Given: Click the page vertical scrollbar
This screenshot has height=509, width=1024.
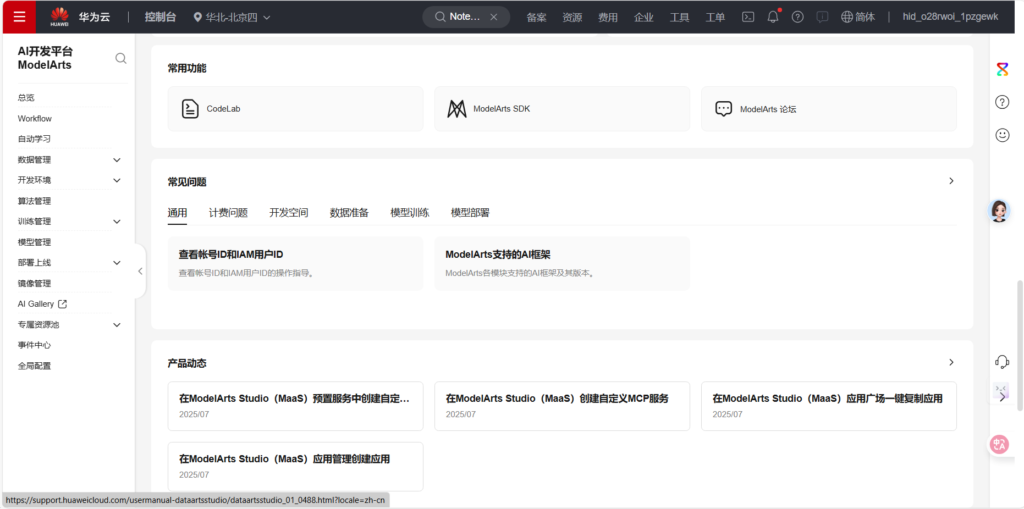Looking at the screenshot, I should pyautogui.click(x=1019, y=346).
